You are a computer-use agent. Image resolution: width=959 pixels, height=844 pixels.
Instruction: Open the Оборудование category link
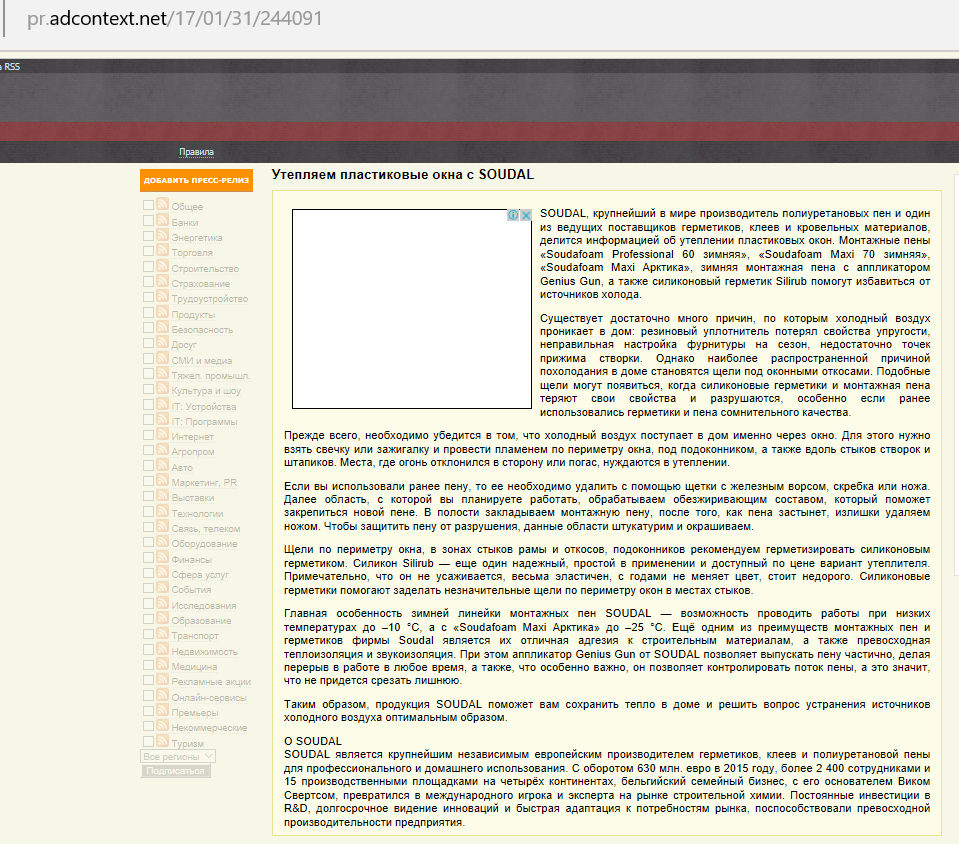point(204,544)
